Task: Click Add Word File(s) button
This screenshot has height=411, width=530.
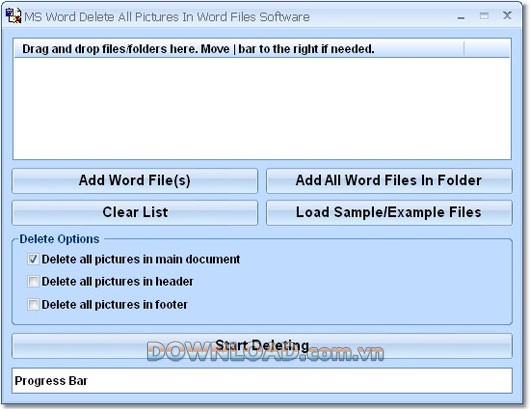Action: [135, 180]
